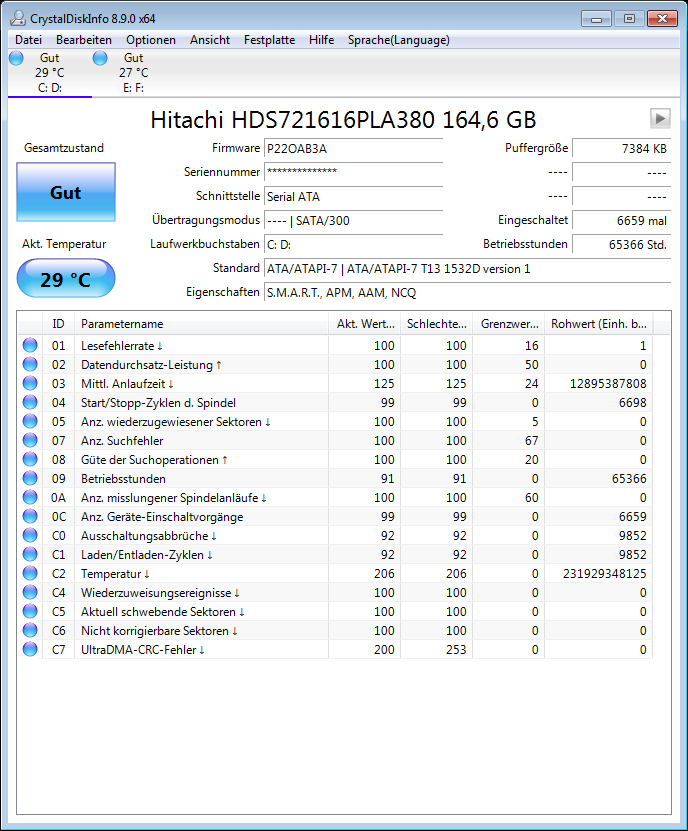Select raw value 6698 in row 04
This screenshot has width=688, height=831.
632,403
